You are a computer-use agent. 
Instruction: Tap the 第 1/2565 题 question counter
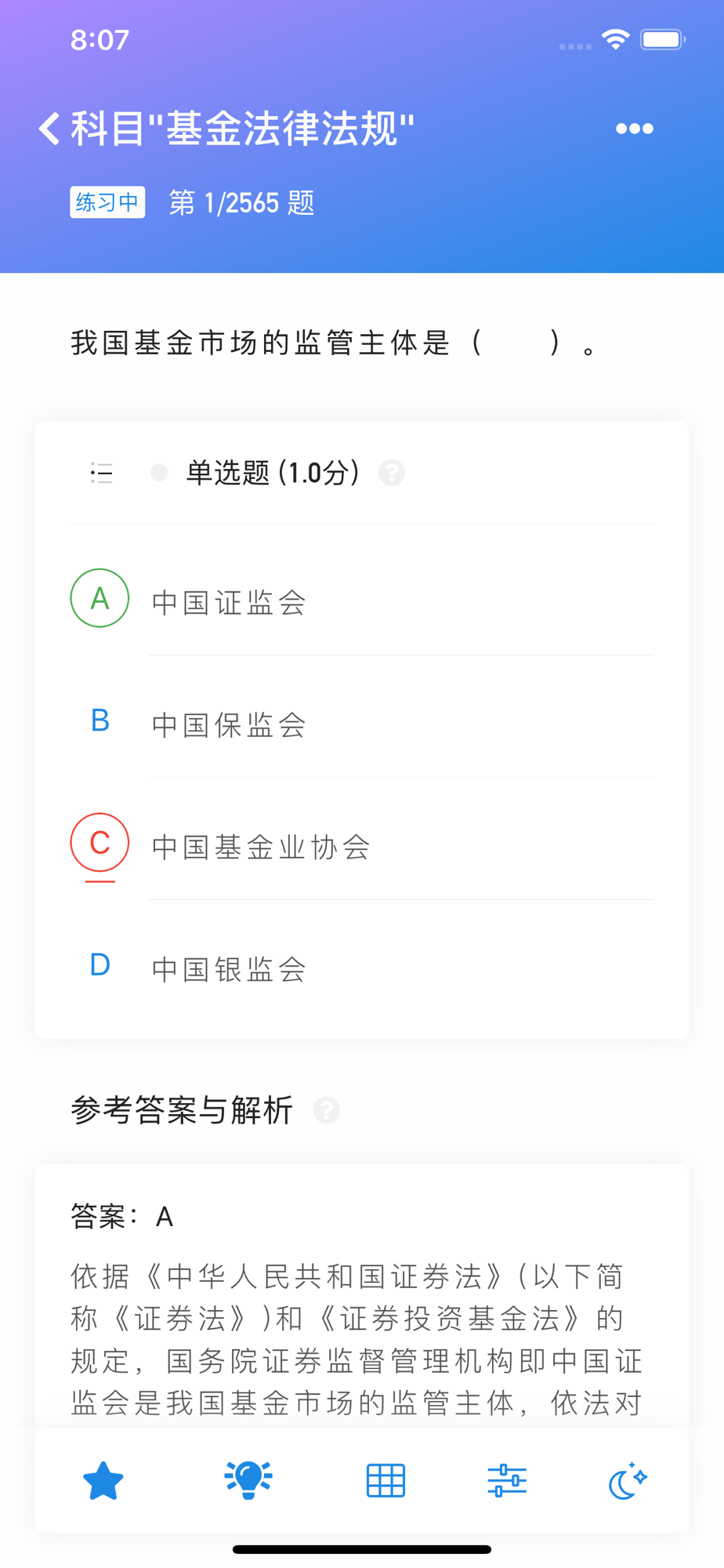point(241,202)
